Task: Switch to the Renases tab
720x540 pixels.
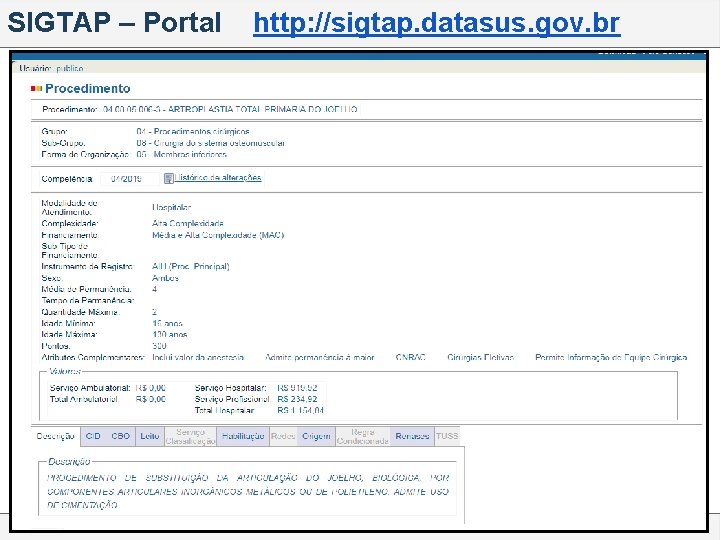Action: [412, 436]
